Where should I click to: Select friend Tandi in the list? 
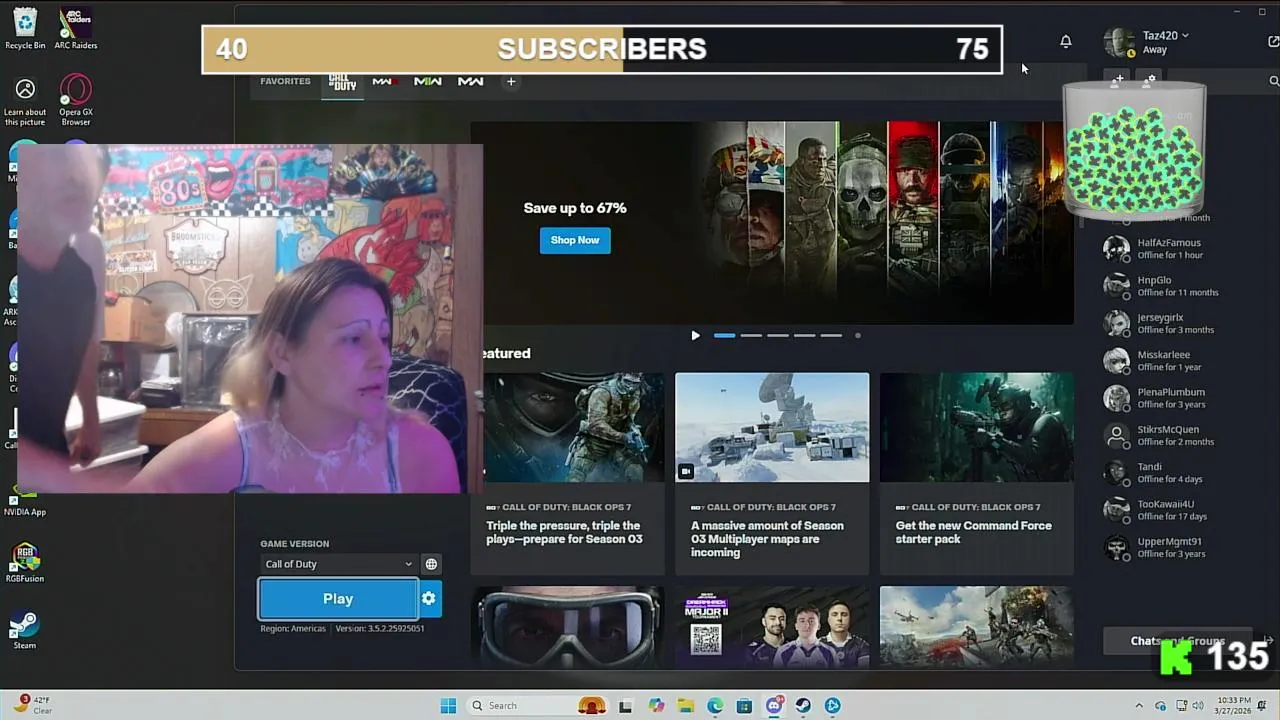(1170, 473)
